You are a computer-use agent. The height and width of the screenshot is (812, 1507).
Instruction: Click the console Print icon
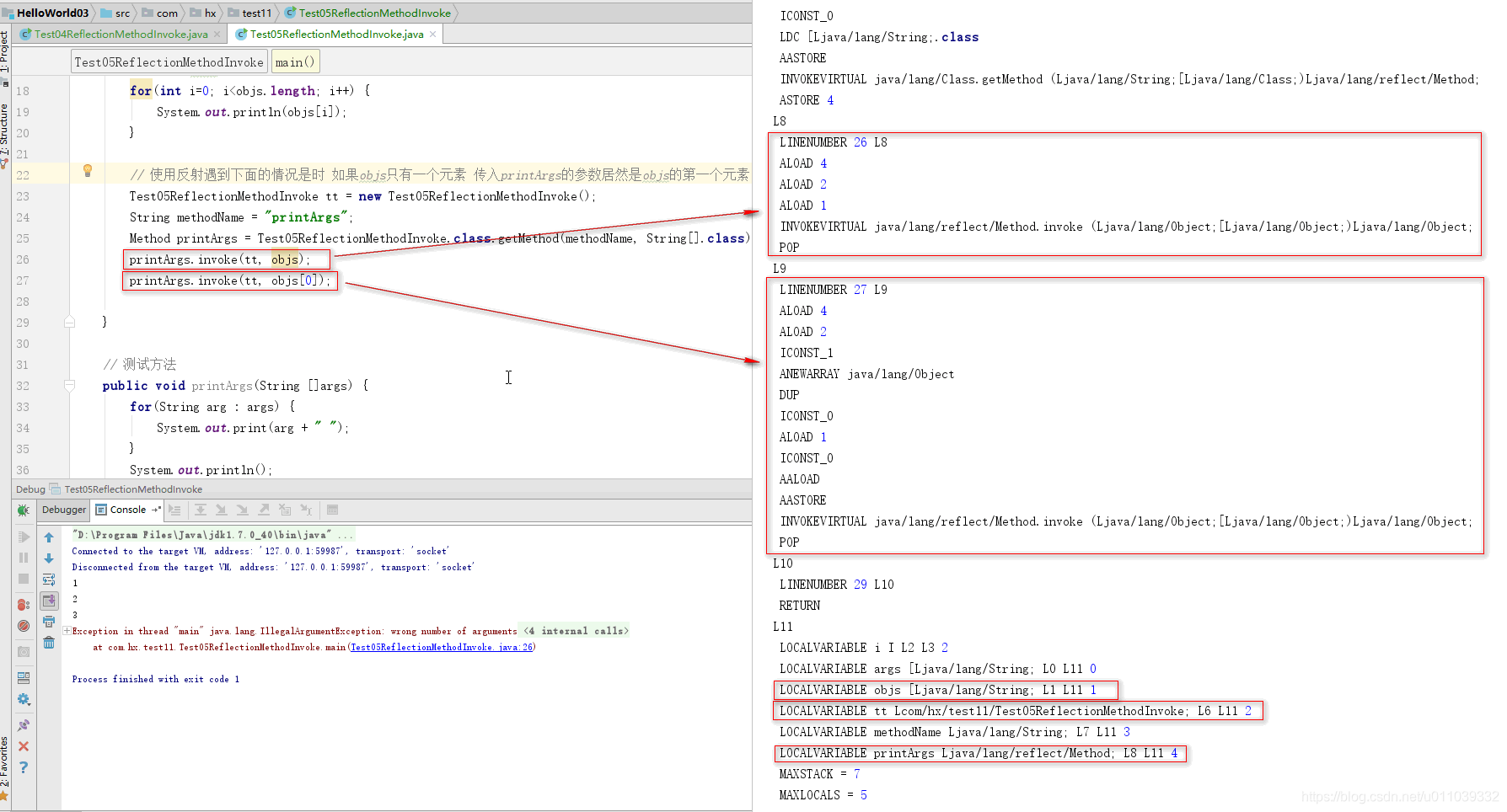pyautogui.click(x=49, y=622)
